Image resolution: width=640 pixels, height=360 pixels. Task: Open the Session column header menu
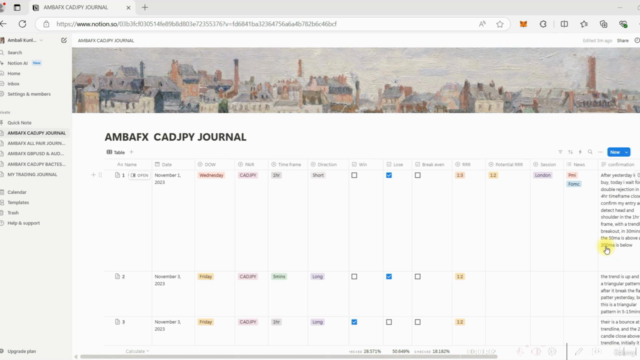547,164
